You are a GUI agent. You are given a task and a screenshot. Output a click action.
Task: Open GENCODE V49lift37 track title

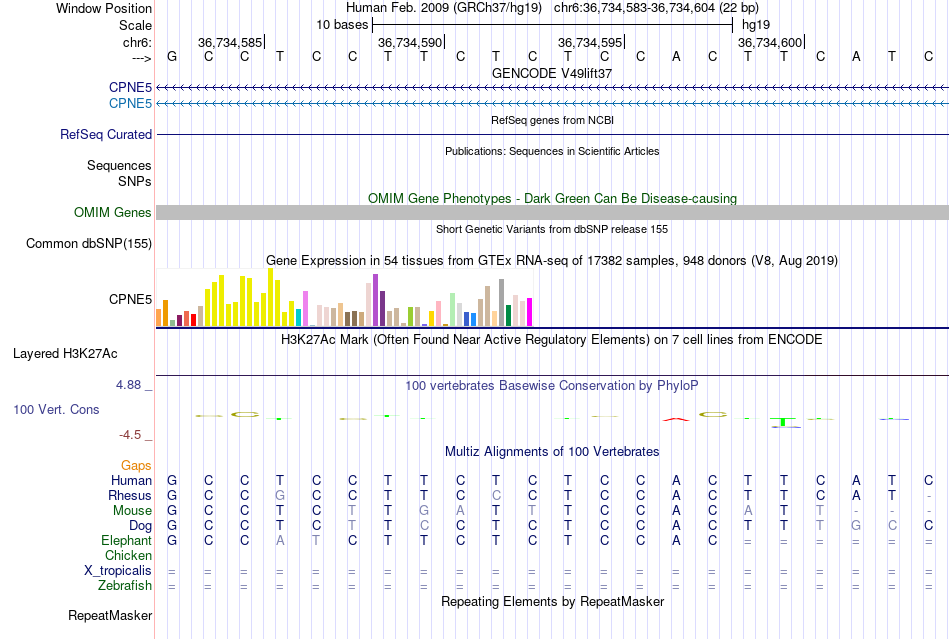[x=552, y=73]
